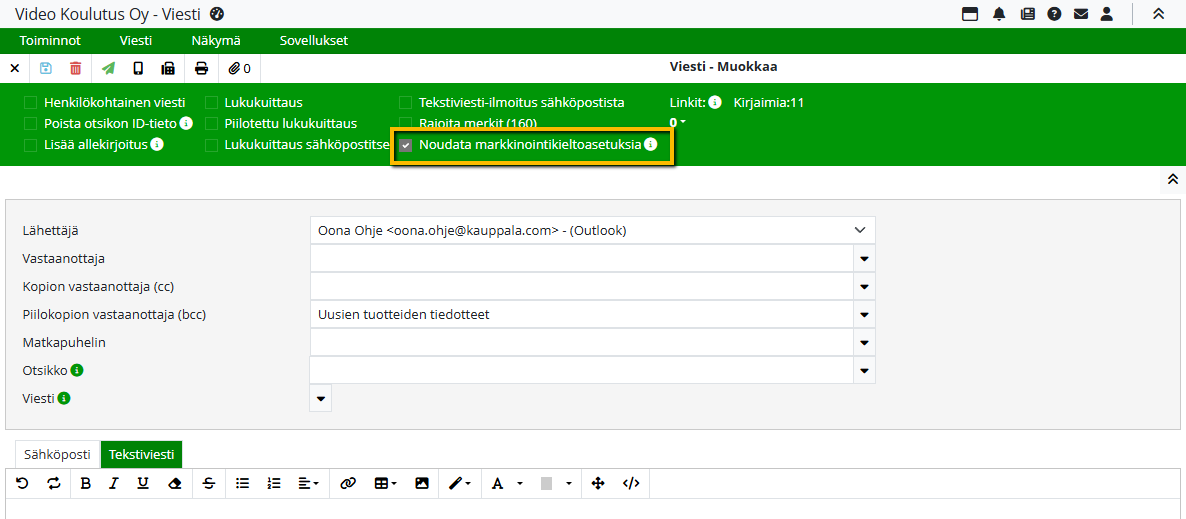Viewport: 1186px width, 519px height.
Task: Expand the Vastaanottaja recipient dropdown arrow
Action: [864, 258]
